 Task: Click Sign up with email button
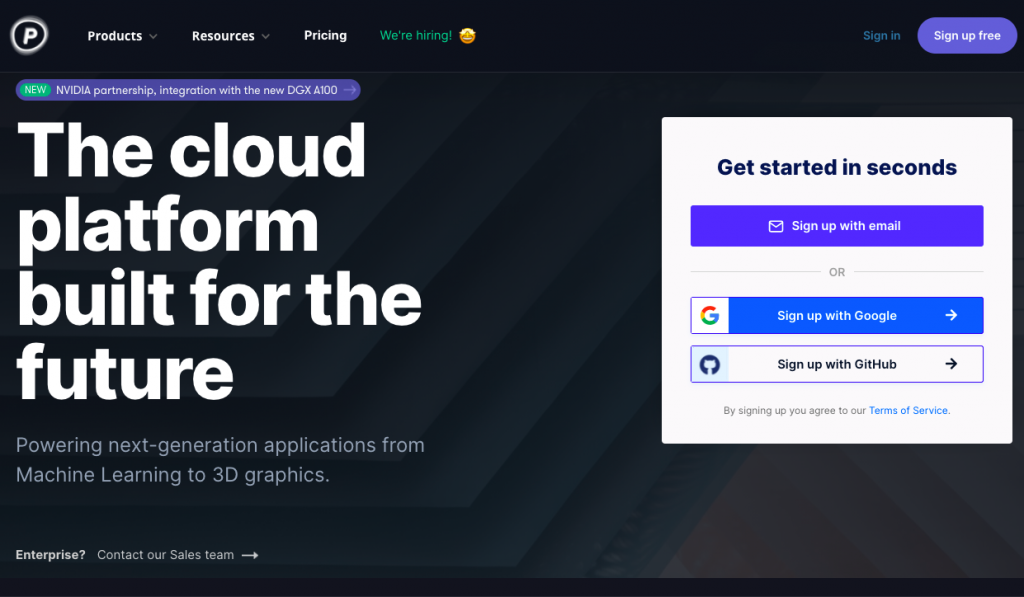point(837,226)
